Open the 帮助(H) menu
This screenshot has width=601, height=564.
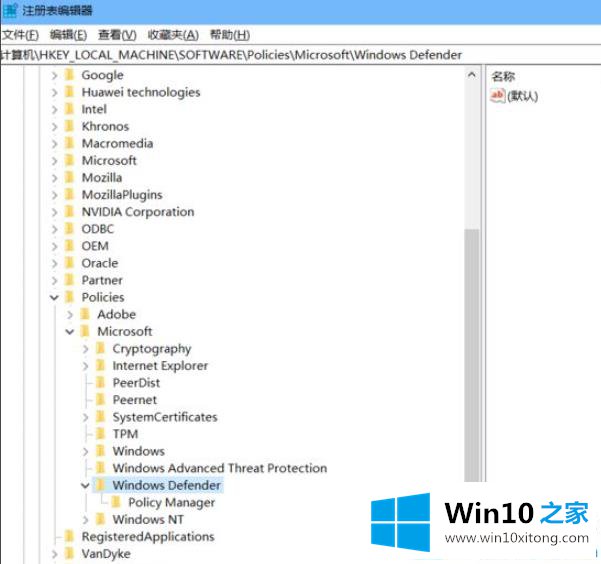click(x=230, y=35)
